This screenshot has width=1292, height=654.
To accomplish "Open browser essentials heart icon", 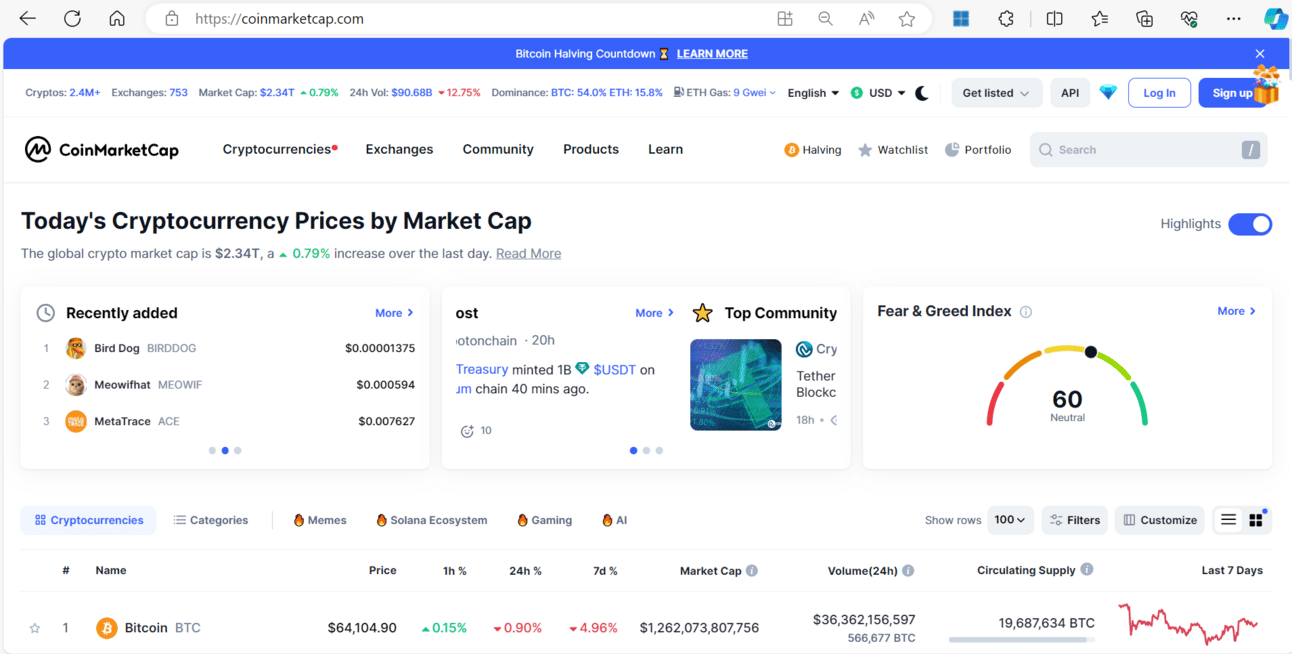I will 1189,19.
